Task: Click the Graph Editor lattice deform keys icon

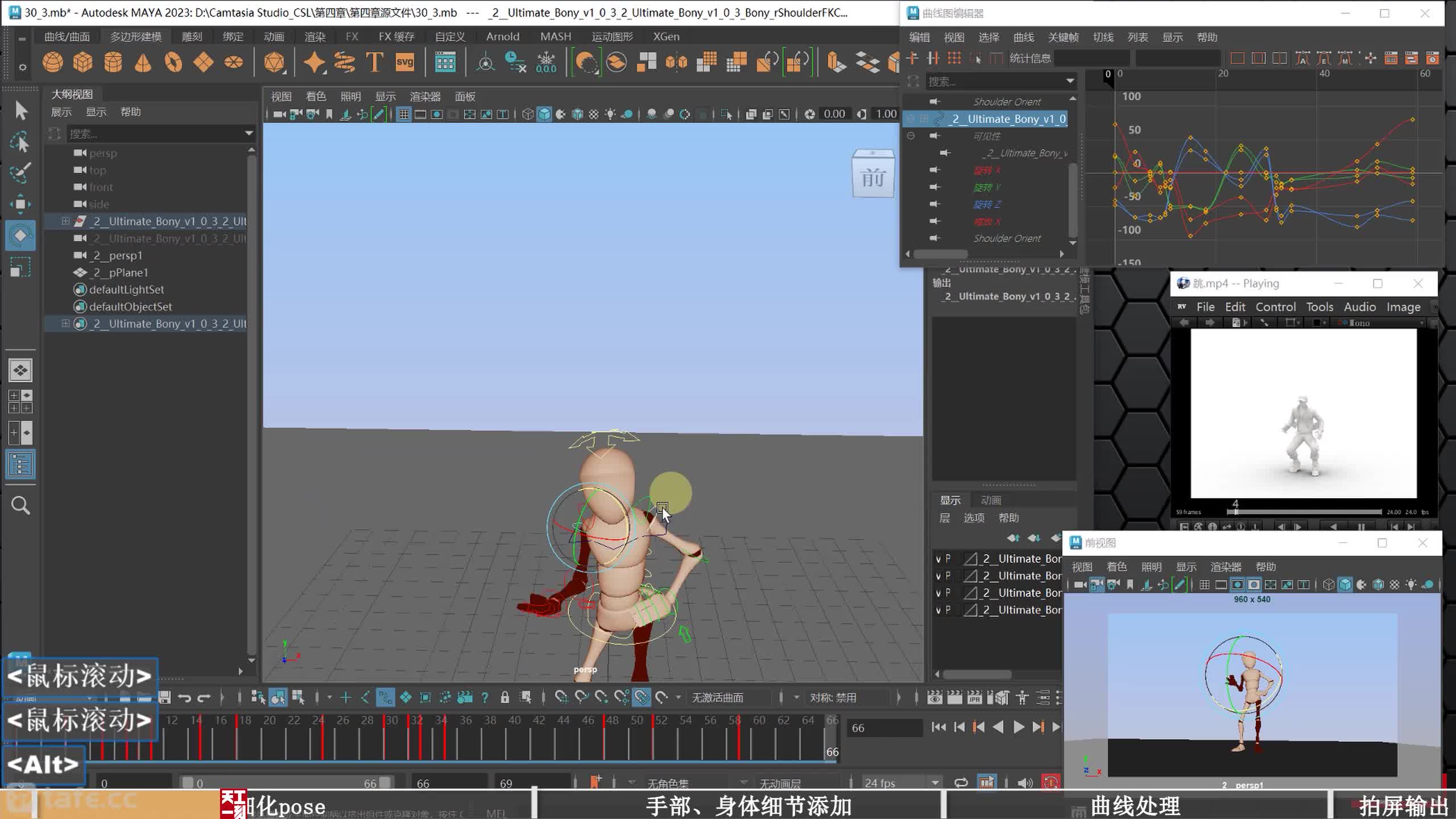Action: coord(954,58)
